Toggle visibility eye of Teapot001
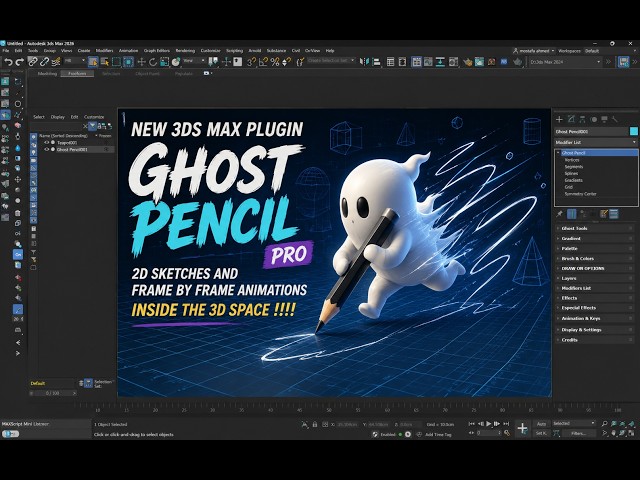This screenshot has width=640, height=480. (46, 142)
